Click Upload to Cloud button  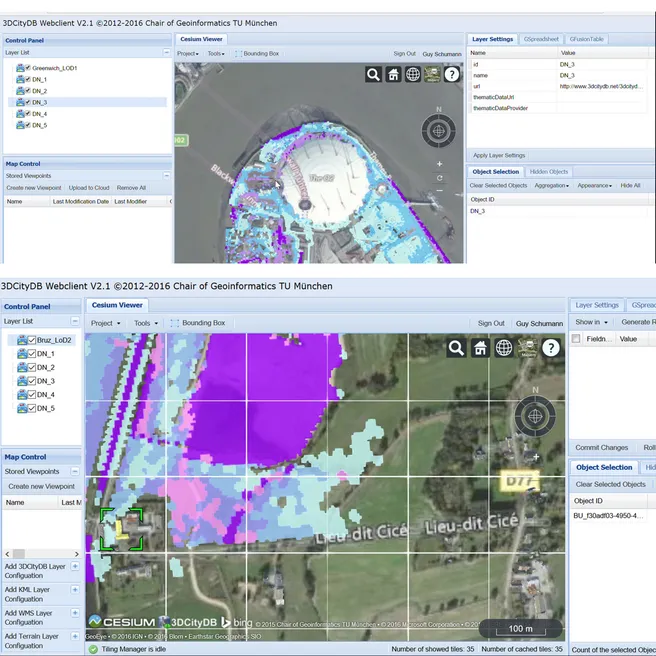point(89,188)
